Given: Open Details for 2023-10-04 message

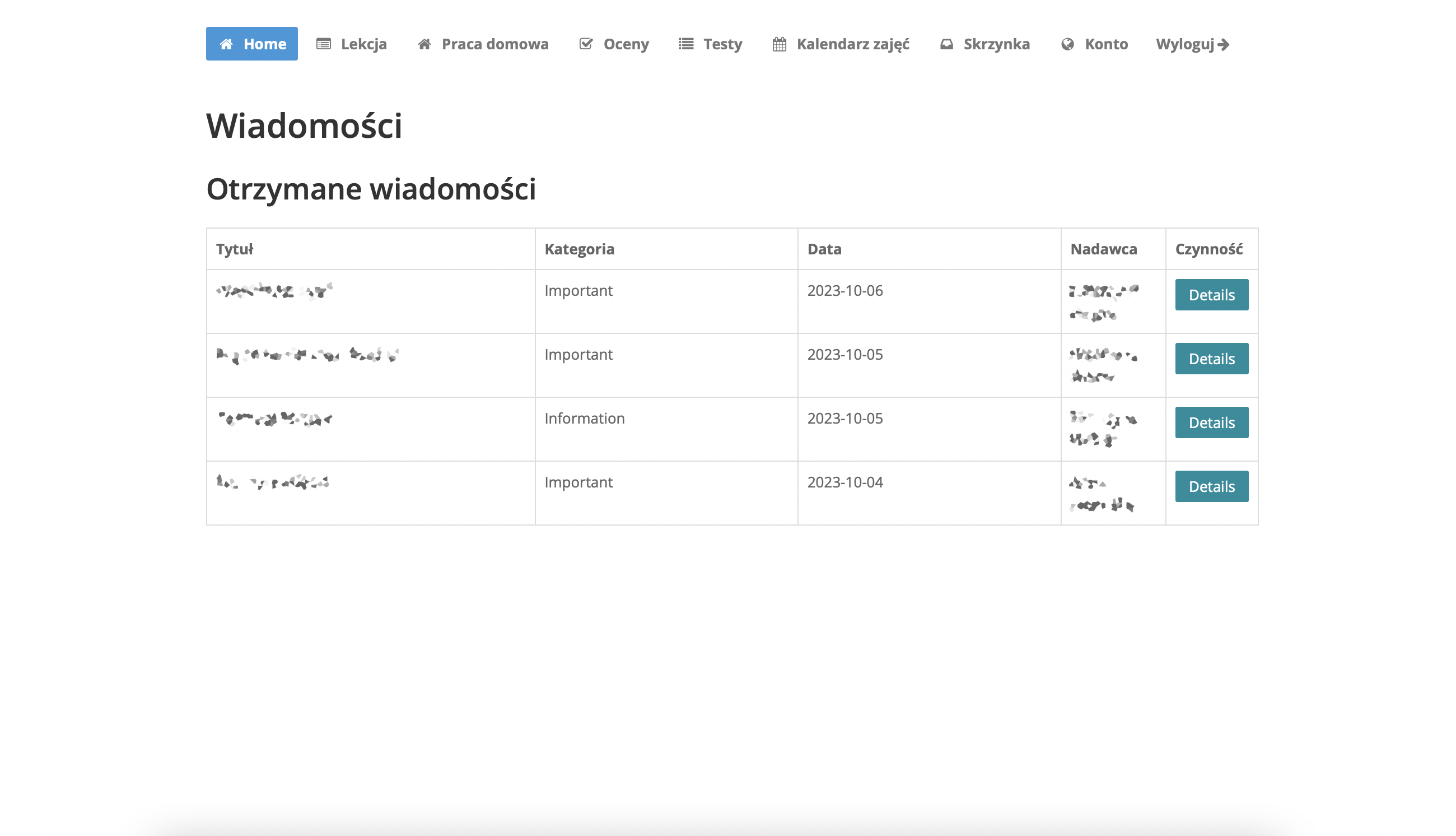Looking at the screenshot, I should click(x=1212, y=486).
